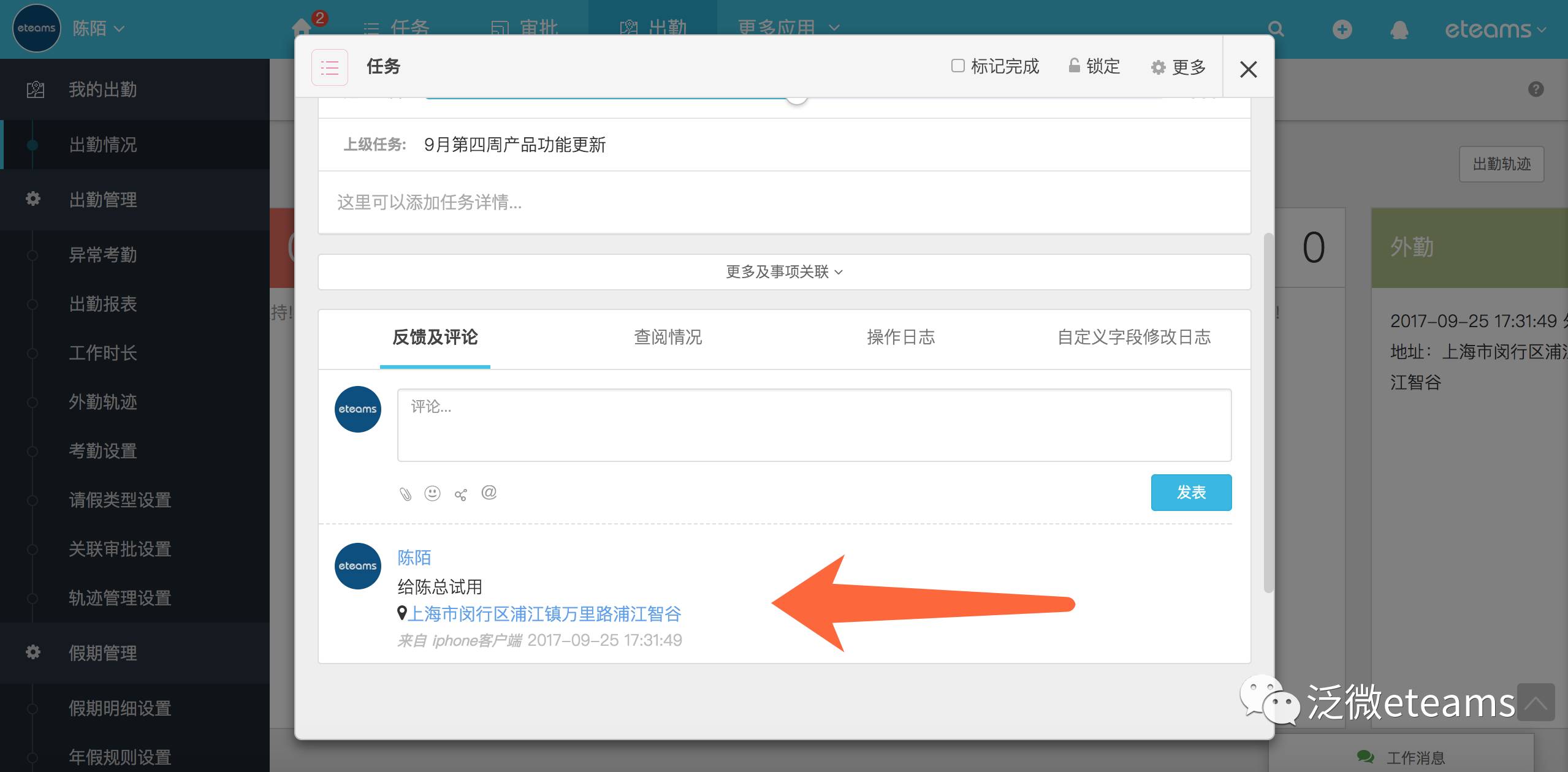This screenshot has width=1568, height=772.
Task: Click the search magnifier in top bar
Action: click(x=1276, y=29)
